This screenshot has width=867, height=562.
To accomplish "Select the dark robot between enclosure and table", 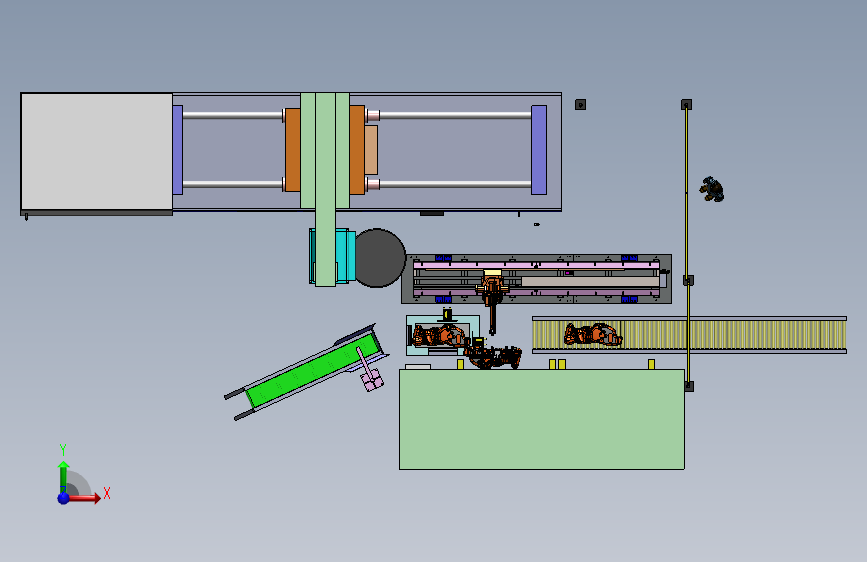I will (493, 355).
